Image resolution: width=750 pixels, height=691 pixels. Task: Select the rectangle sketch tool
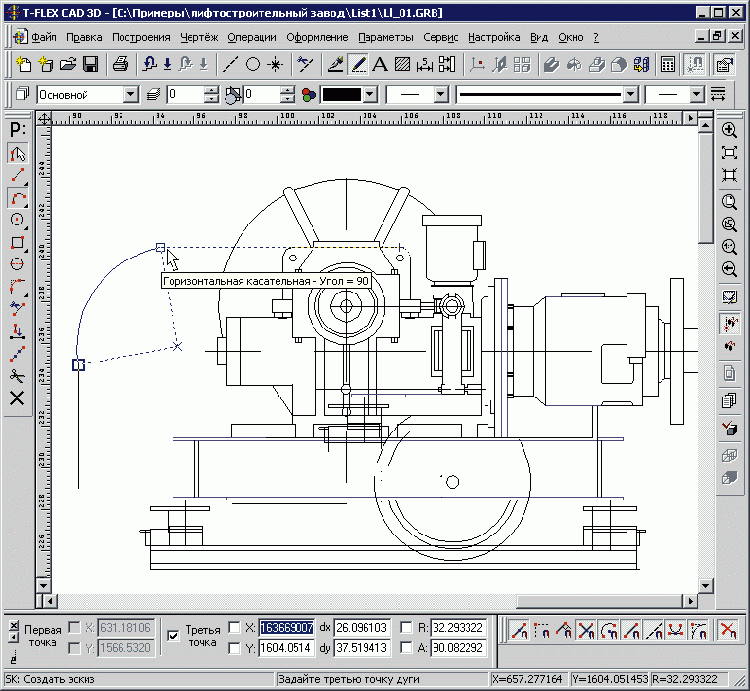pos(17,242)
